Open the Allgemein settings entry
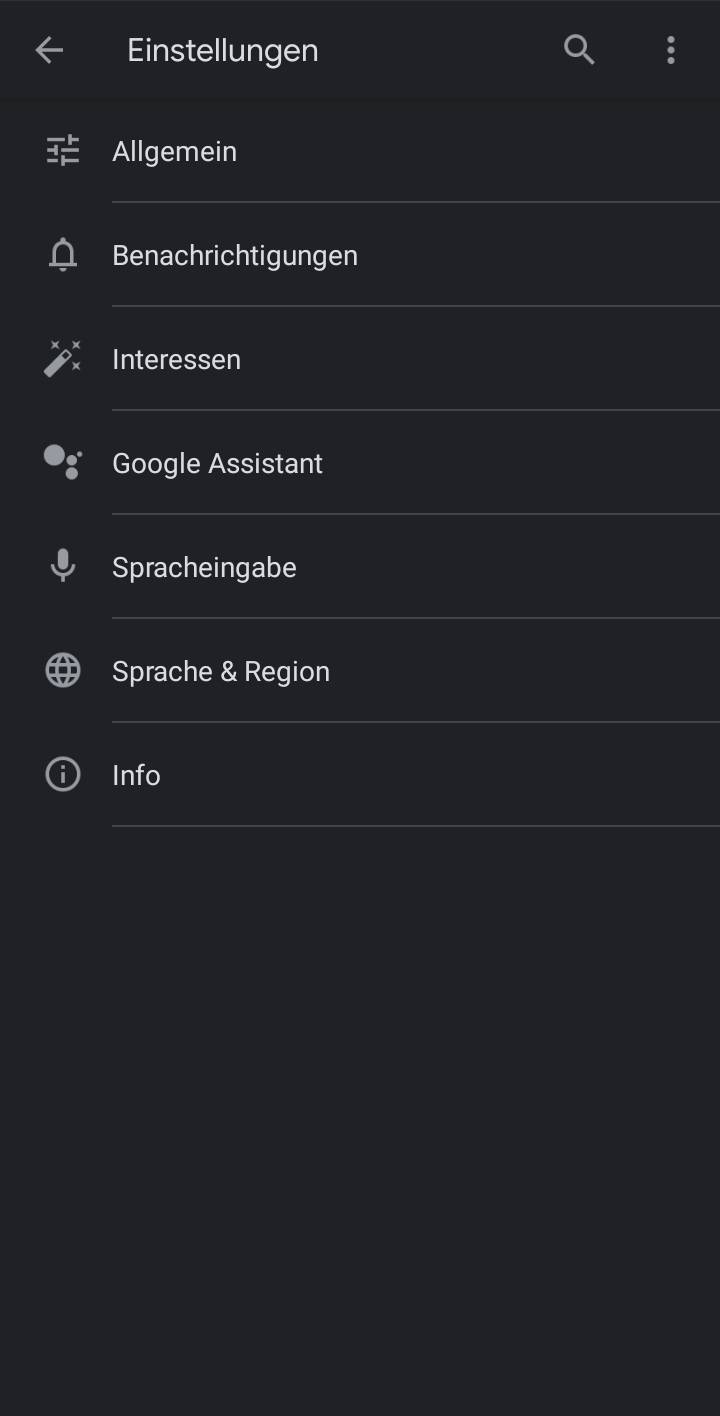The image size is (720, 1416). (x=360, y=151)
